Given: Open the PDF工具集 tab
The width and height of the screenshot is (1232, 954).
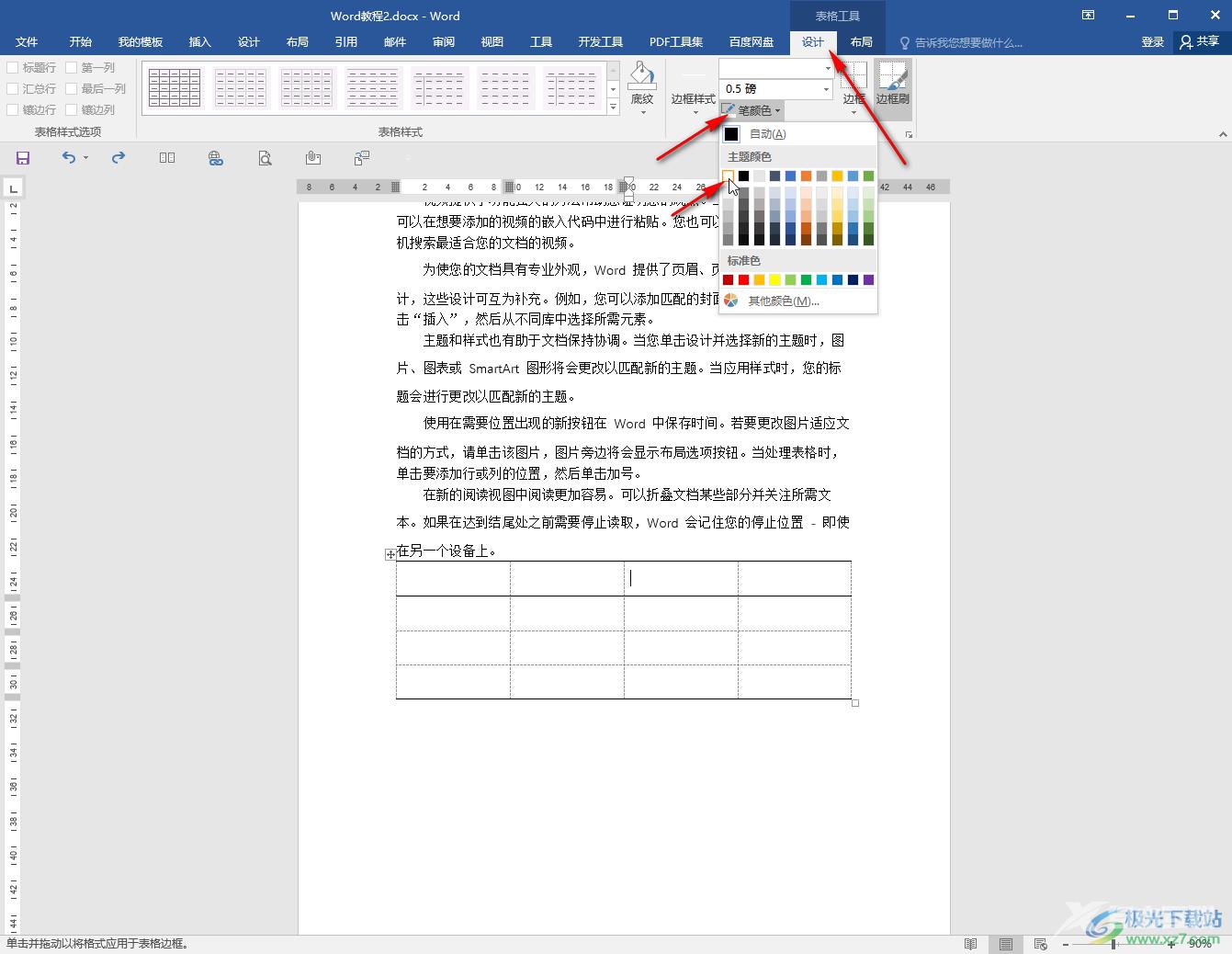Looking at the screenshot, I should 676,42.
